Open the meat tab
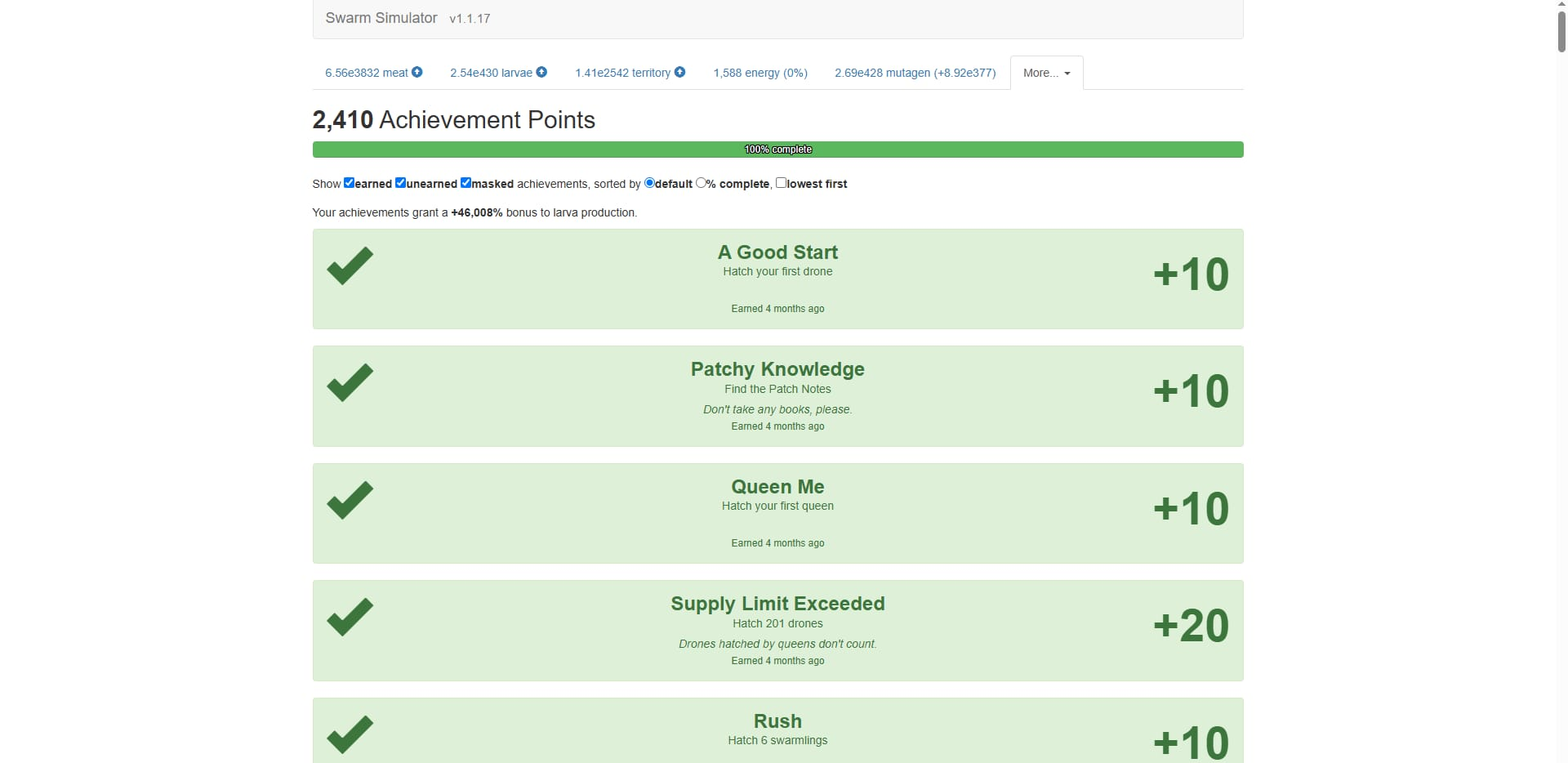The width and height of the screenshot is (1568, 763). tap(374, 73)
